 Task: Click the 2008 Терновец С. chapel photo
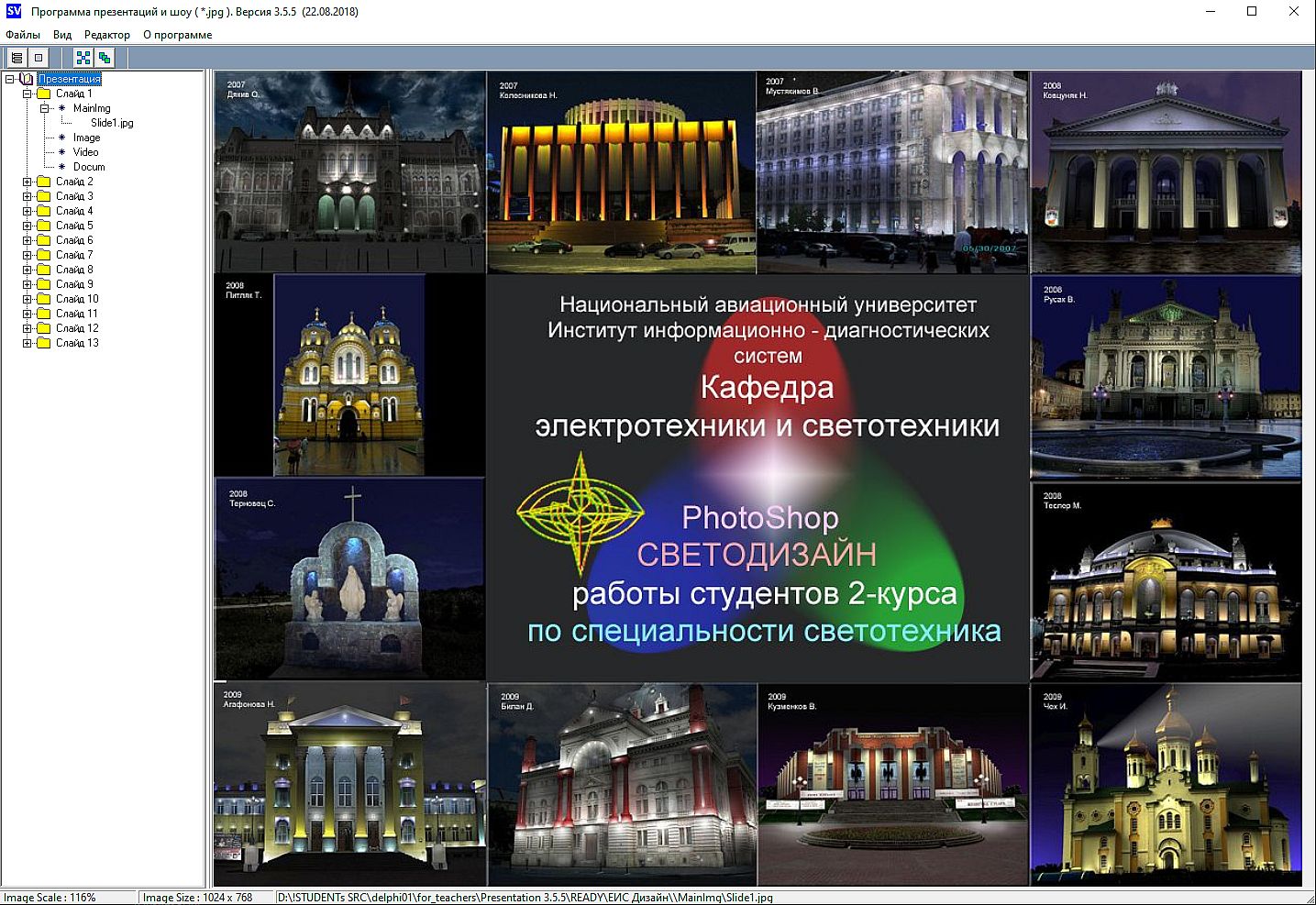[x=349, y=579]
